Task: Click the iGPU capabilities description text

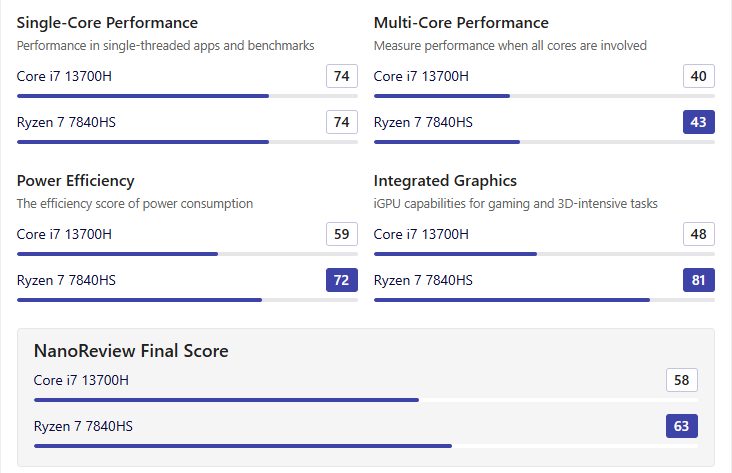Action: [516, 204]
